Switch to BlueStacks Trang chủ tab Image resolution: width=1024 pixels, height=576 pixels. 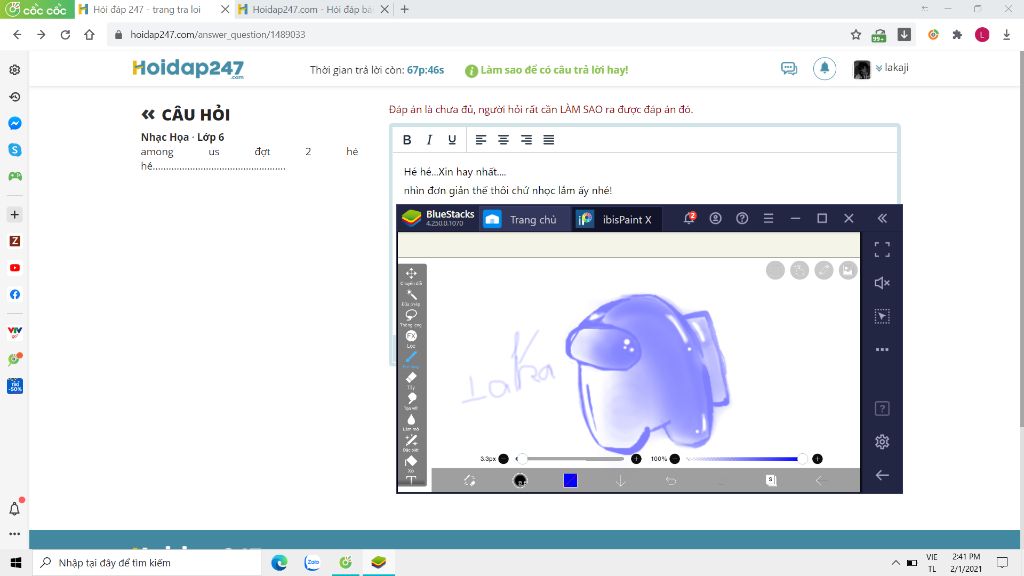tap(524, 219)
